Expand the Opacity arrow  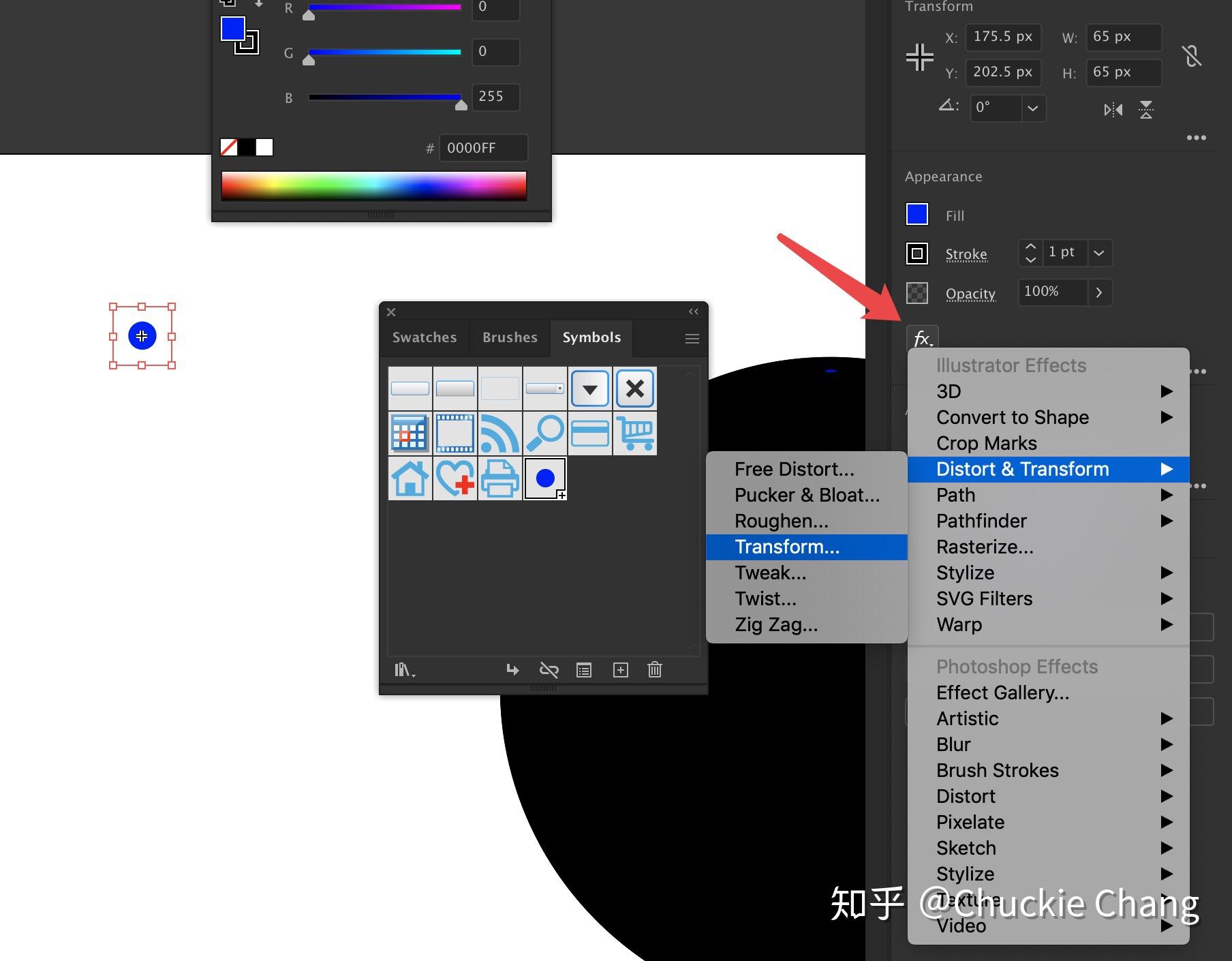(x=1099, y=292)
